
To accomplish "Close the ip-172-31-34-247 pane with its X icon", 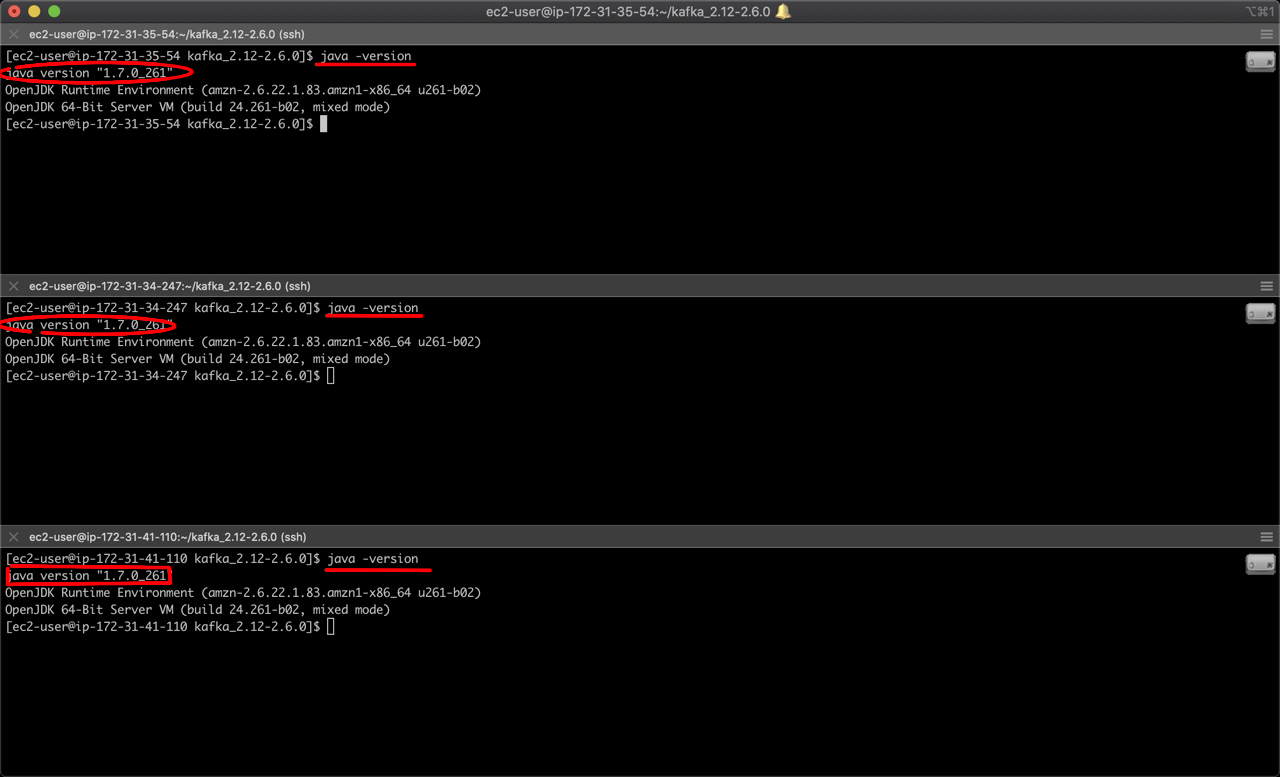I will click(14, 286).
